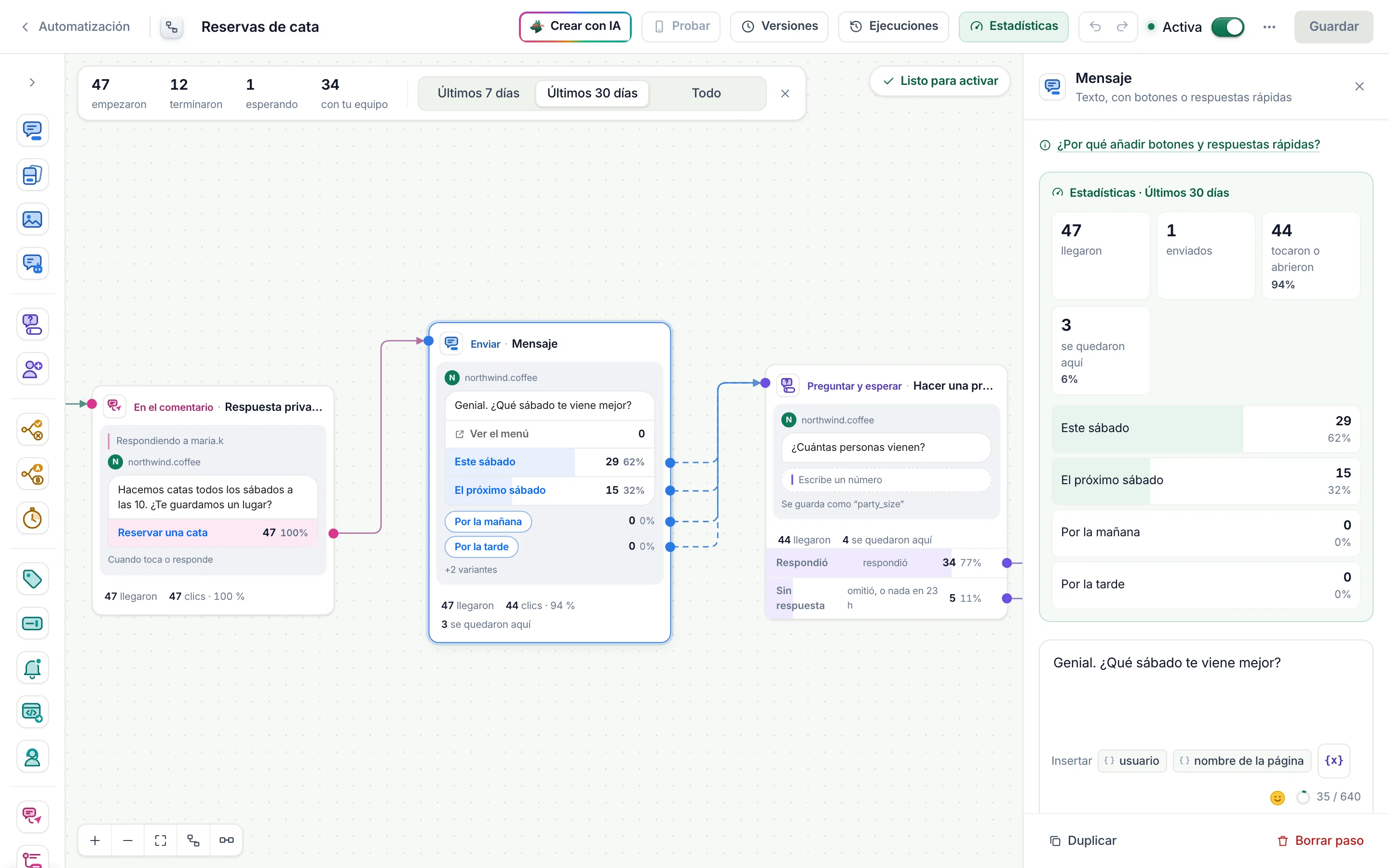
Task: Insert the usuario variable chip
Action: pos(1132,760)
